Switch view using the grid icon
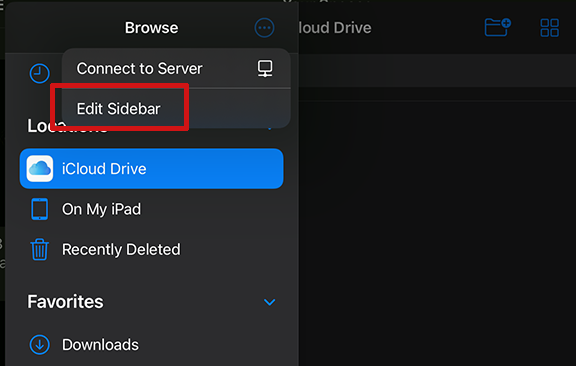Viewport: 576px width, 366px height. click(550, 28)
